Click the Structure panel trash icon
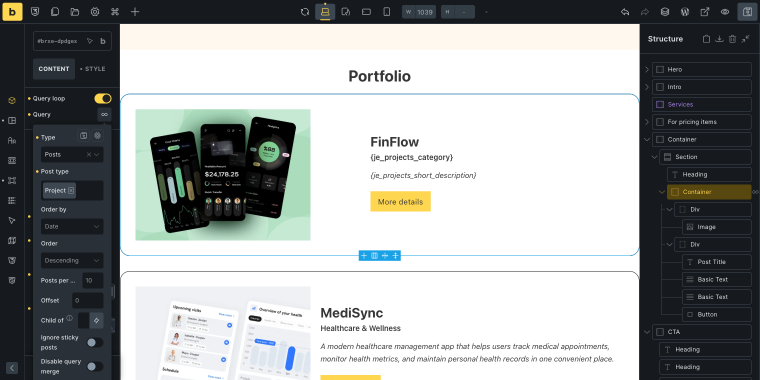The width and height of the screenshot is (760, 380). [732, 39]
